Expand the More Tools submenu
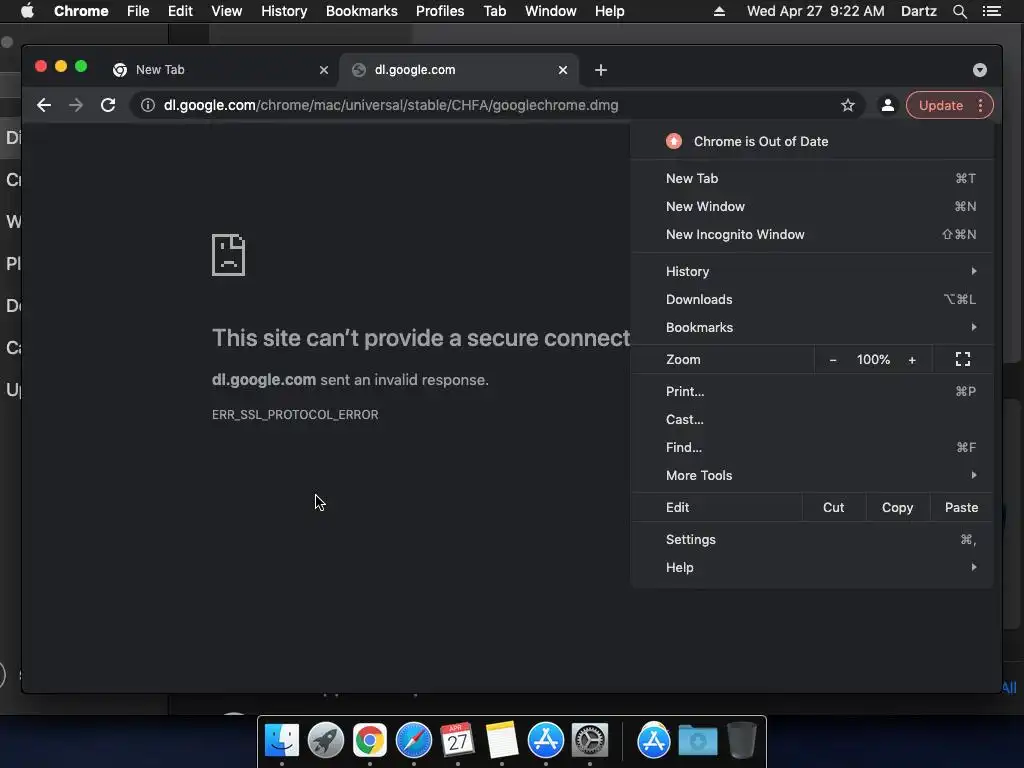1024x768 pixels. coord(812,475)
